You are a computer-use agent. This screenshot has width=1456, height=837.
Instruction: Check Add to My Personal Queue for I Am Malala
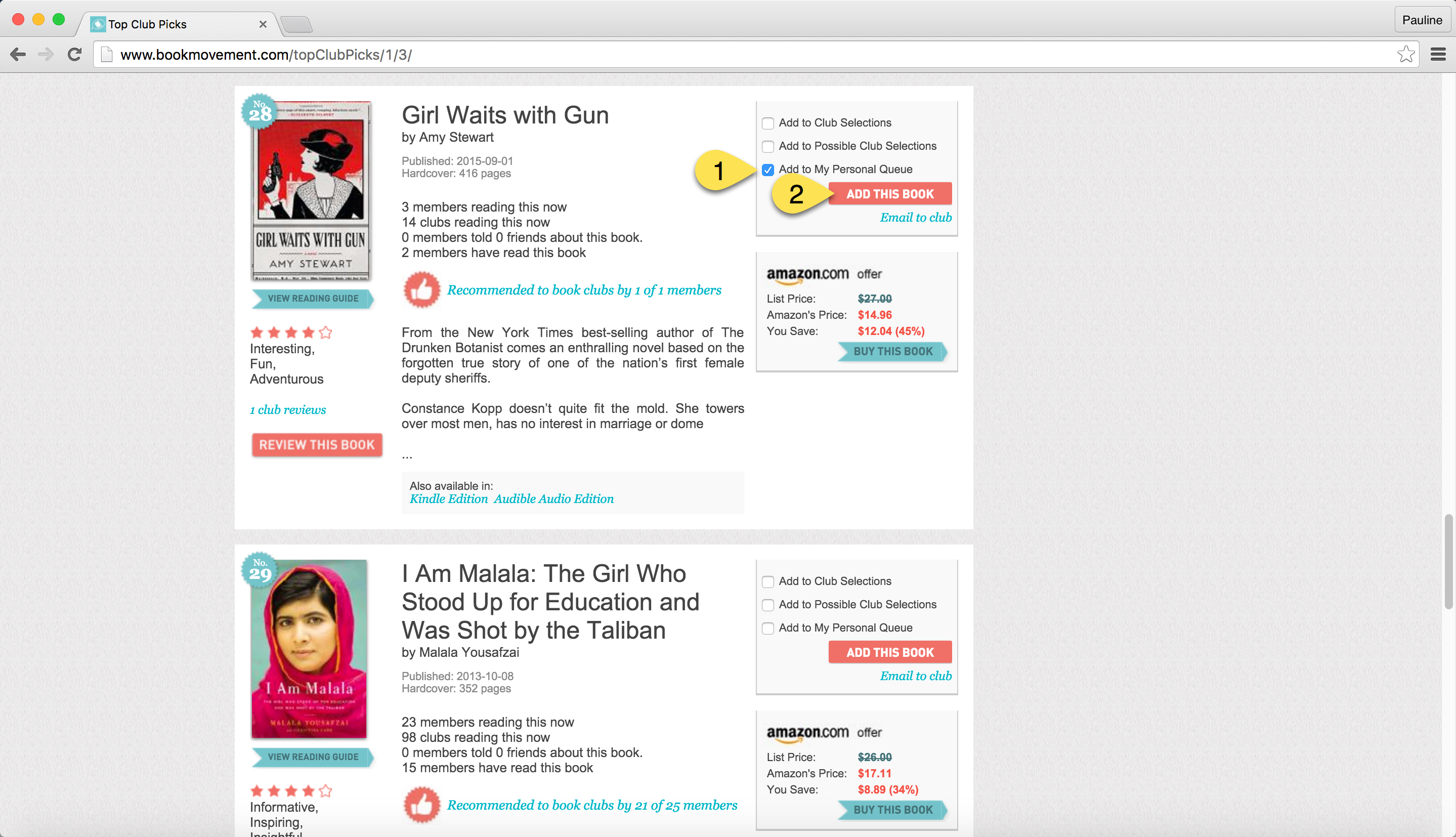(x=767, y=629)
